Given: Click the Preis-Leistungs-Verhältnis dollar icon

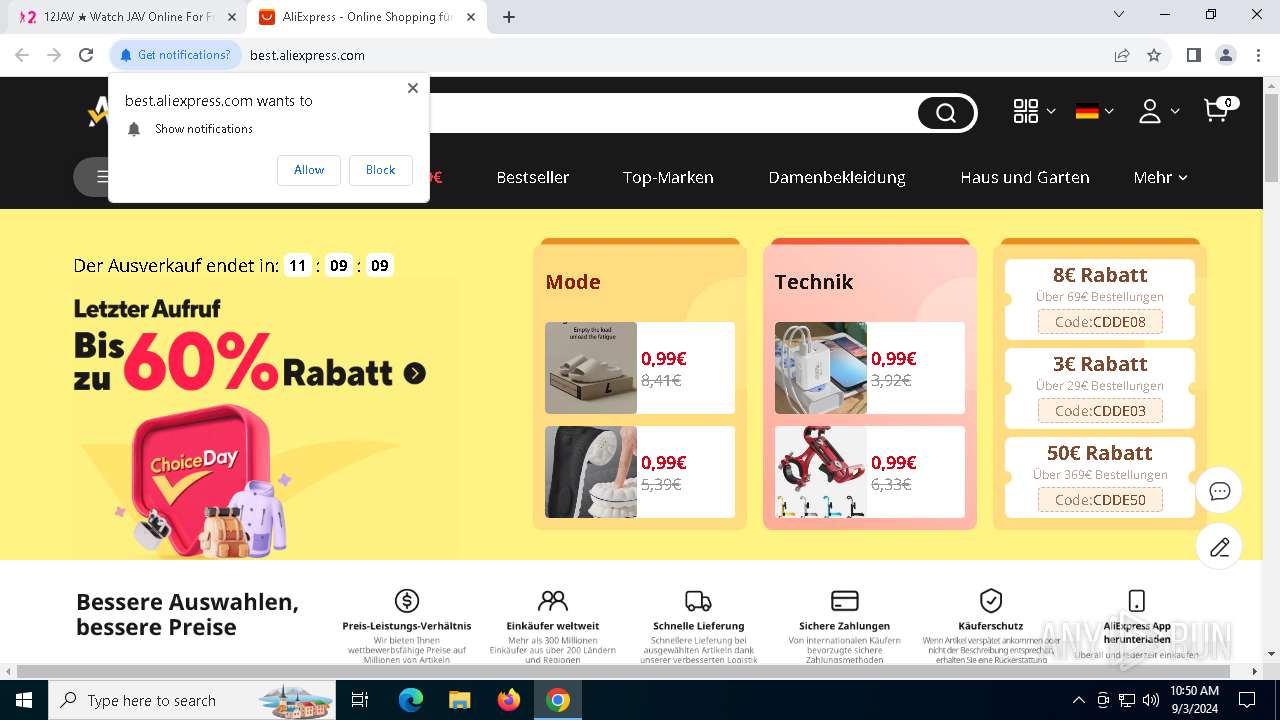Looking at the screenshot, I should click(407, 600).
